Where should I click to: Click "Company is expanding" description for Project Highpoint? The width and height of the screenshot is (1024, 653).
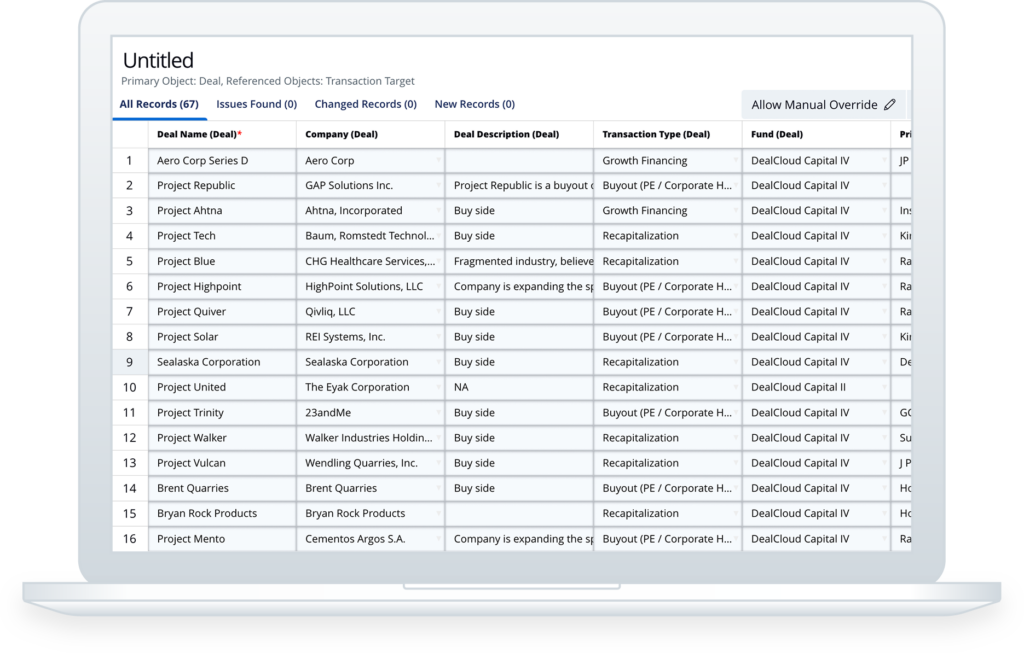[x=519, y=287]
